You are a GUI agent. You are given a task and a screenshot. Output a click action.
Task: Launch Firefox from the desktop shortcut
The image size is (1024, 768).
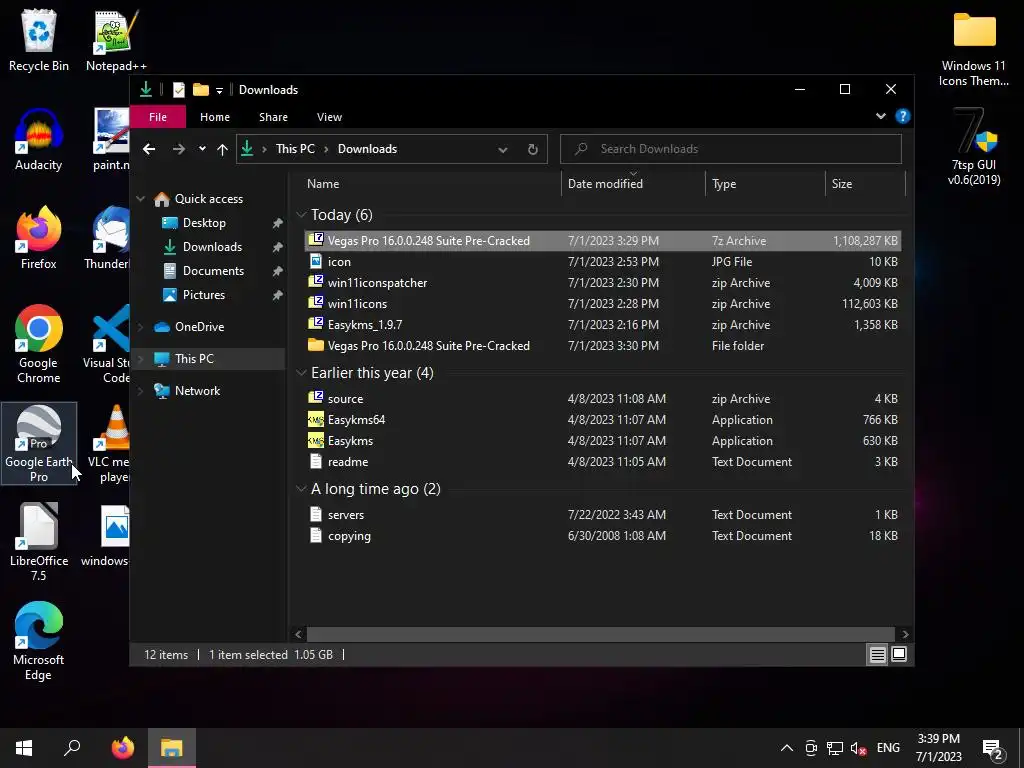coord(39,238)
